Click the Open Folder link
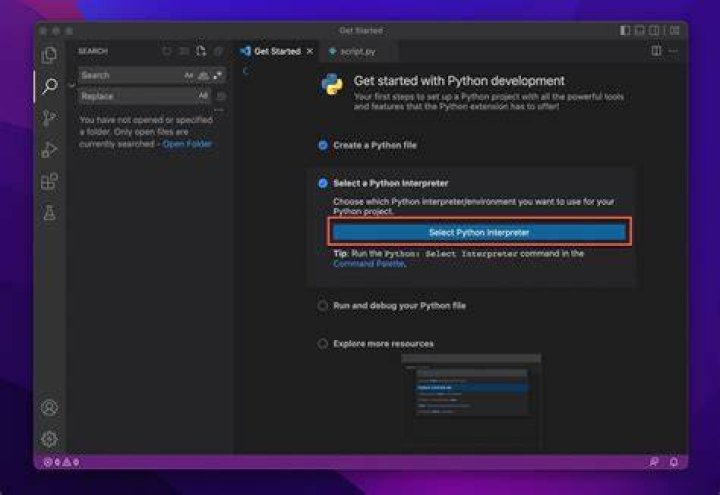This screenshot has width=720, height=495. (187, 144)
